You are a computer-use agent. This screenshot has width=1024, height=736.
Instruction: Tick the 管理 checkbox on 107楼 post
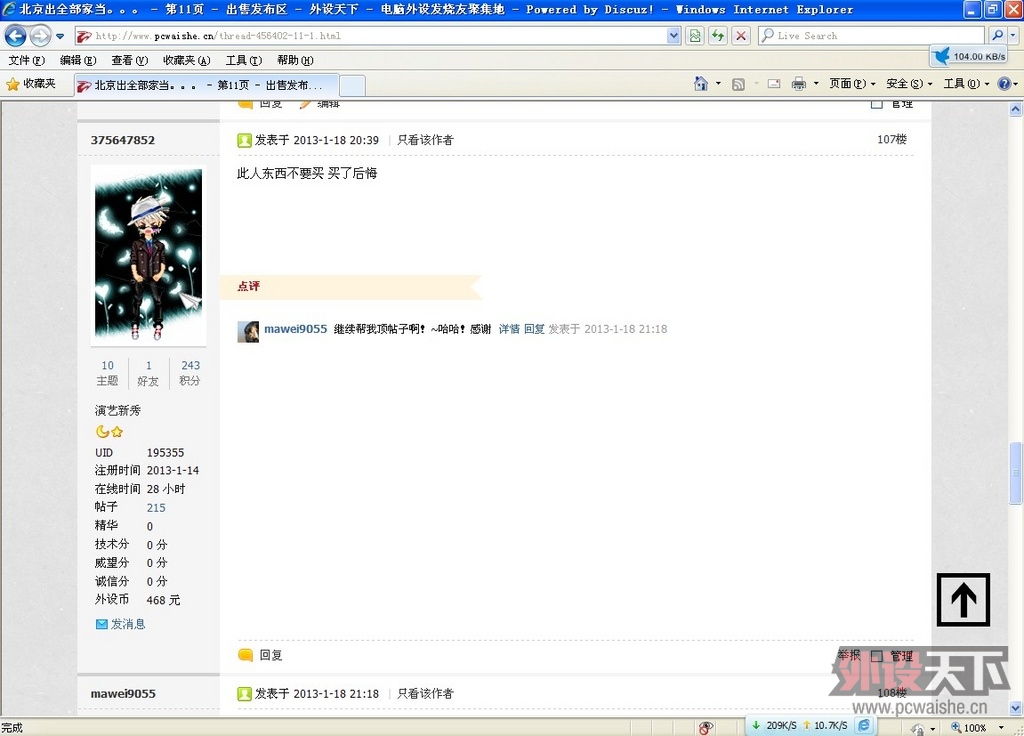(877, 656)
